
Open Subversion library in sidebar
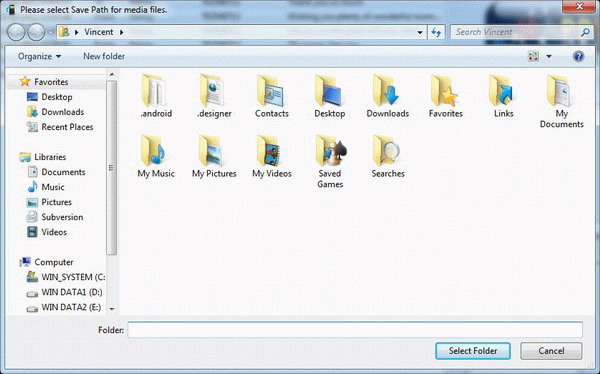[55, 217]
